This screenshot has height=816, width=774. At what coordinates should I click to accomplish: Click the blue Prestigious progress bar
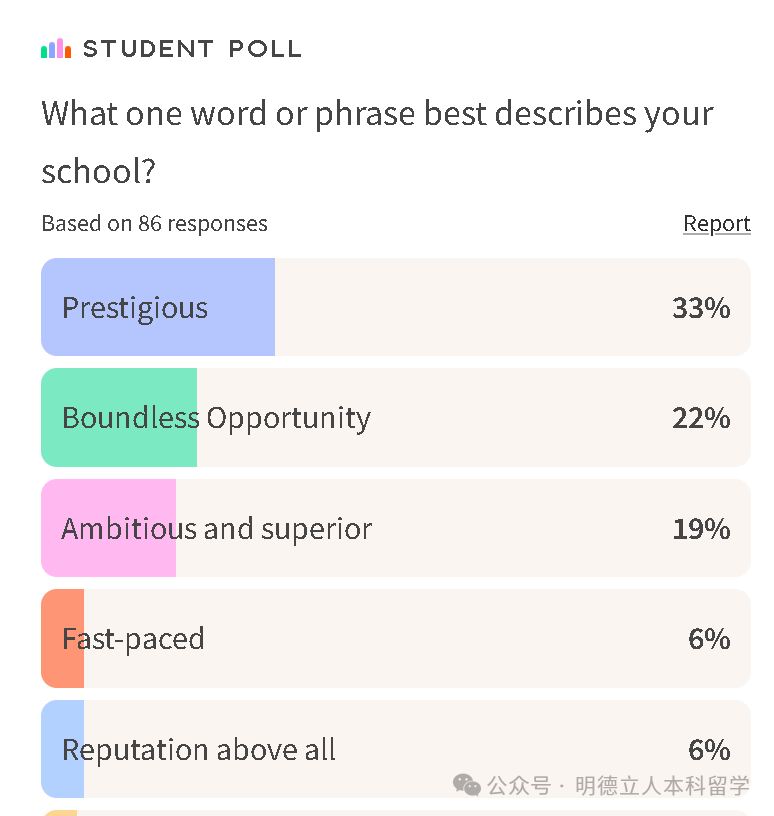[158, 307]
